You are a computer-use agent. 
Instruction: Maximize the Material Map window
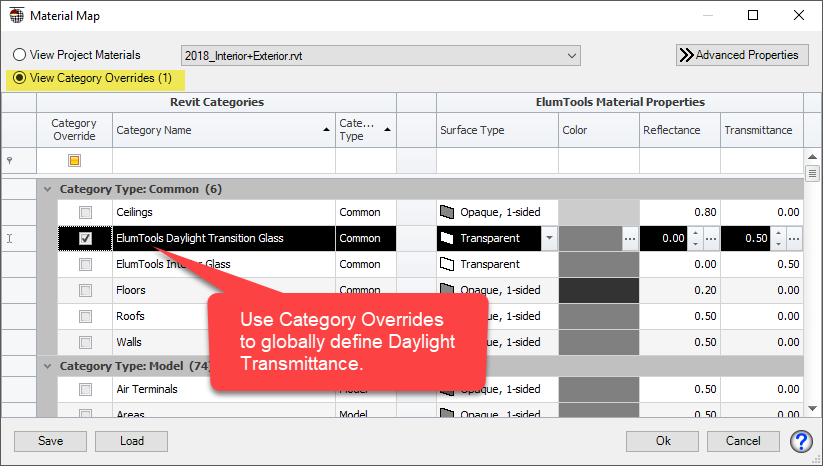click(753, 15)
